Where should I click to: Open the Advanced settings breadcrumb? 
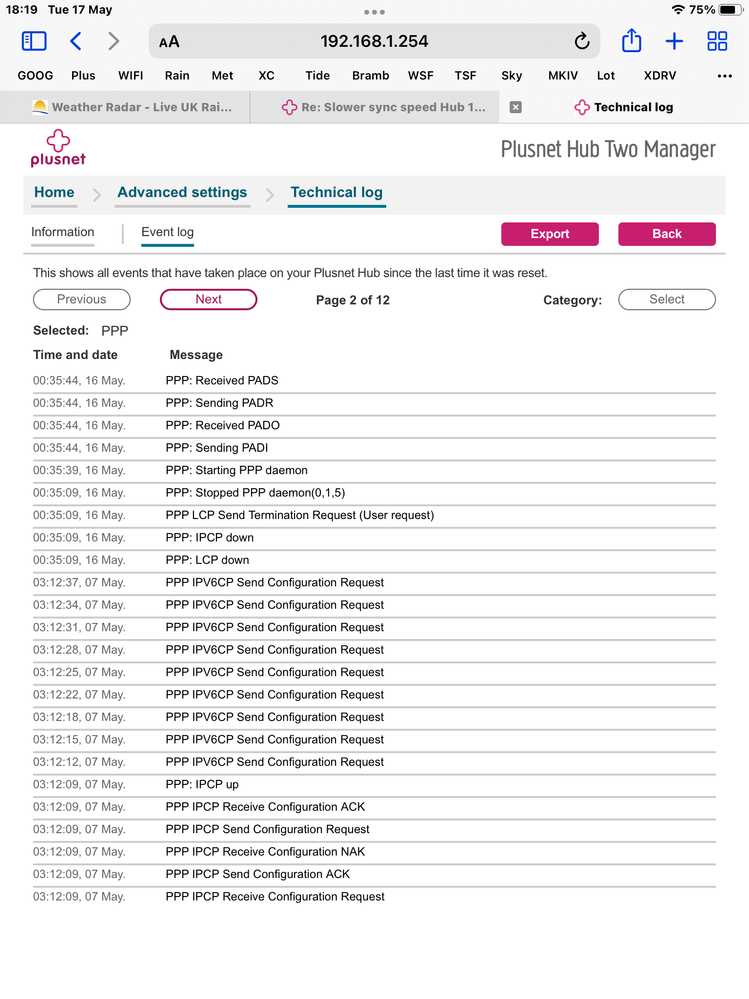(182, 193)
